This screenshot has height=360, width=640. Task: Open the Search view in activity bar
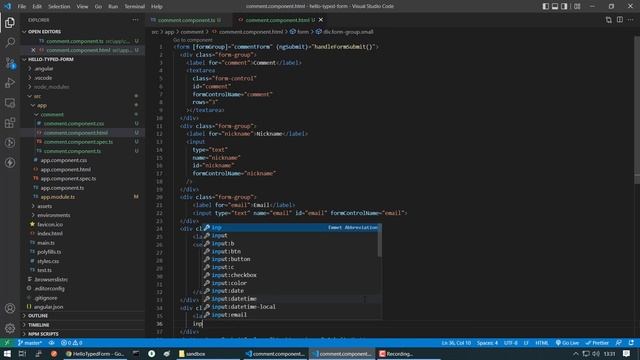coord(10,42)
